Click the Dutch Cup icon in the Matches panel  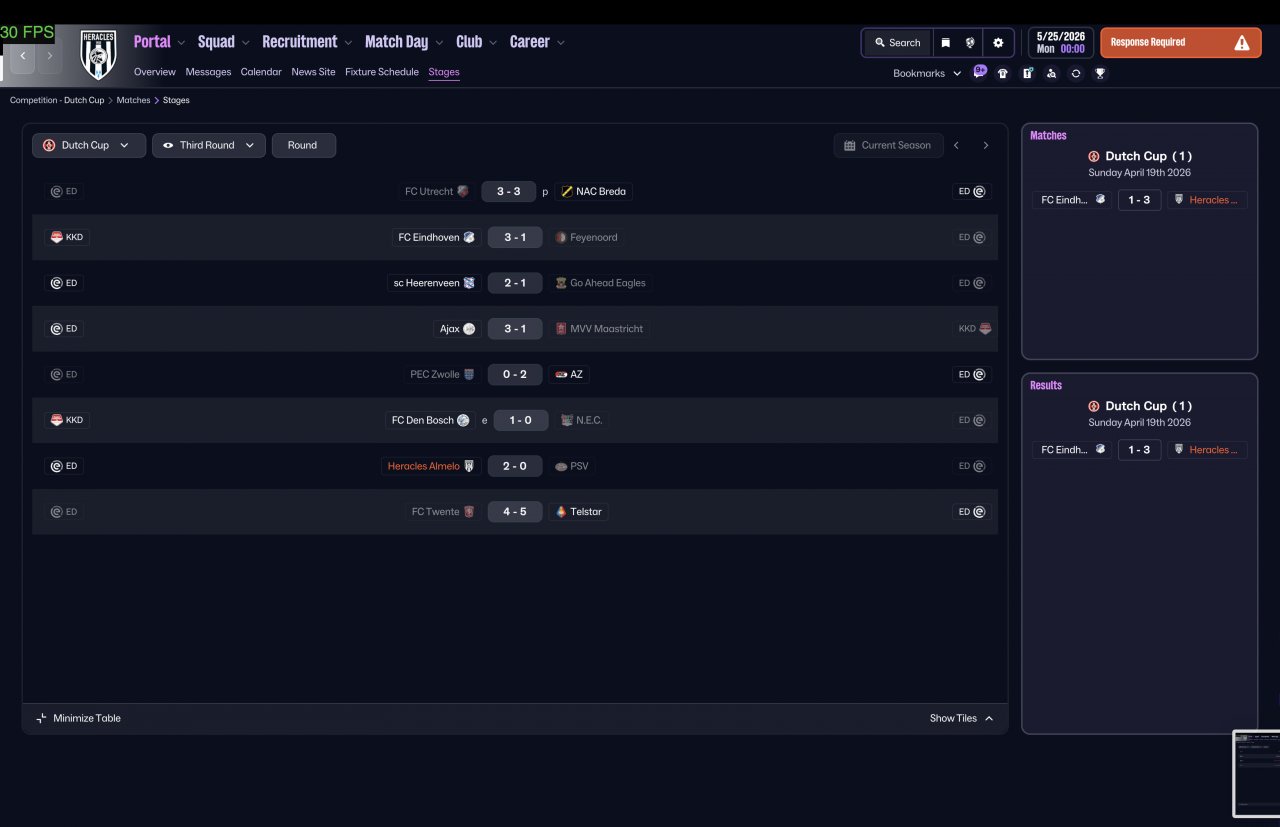coord(1094,156)
